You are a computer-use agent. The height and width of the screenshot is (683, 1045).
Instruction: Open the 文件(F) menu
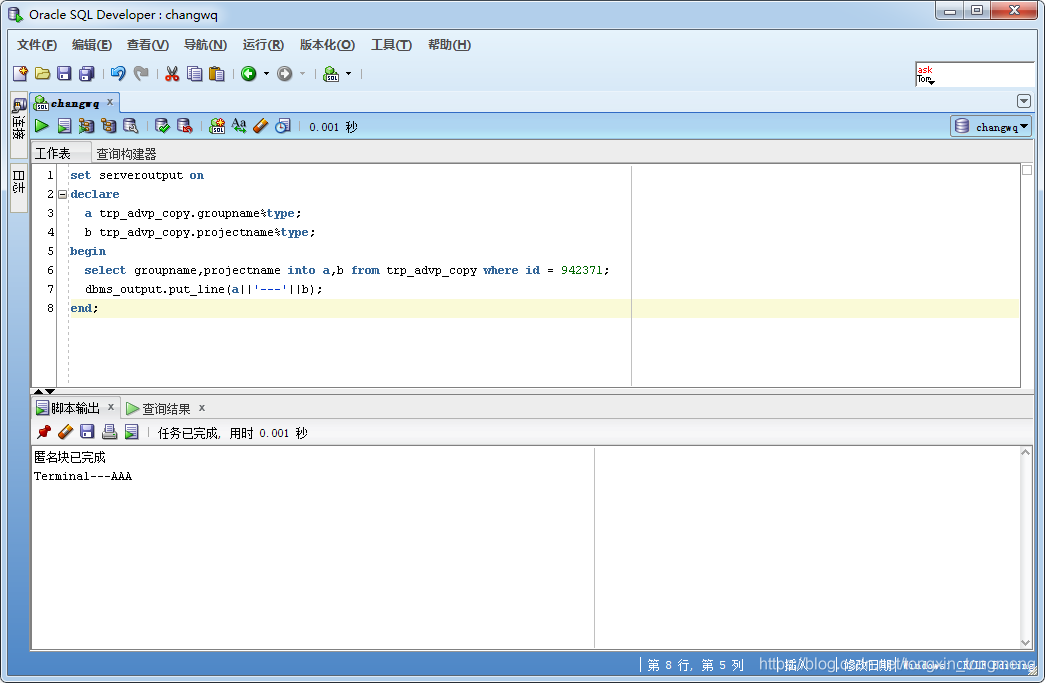click(x=37, y=45)
